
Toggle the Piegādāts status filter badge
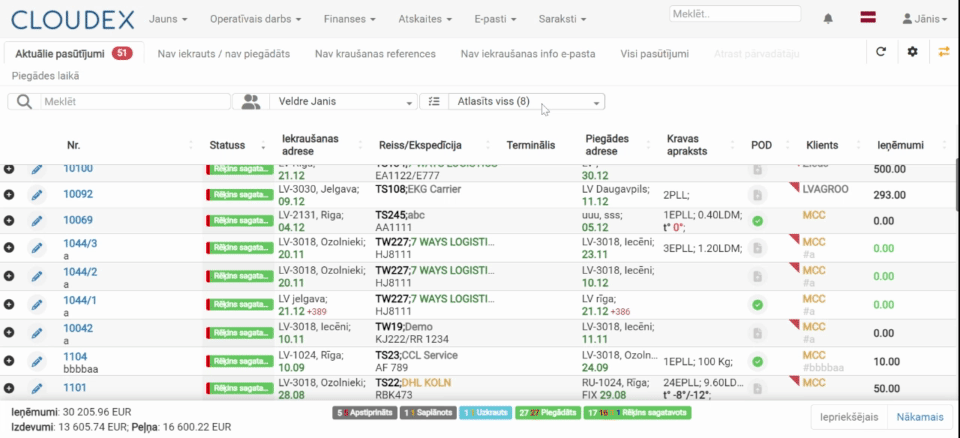pyautogui.click(x=548, y=413)
